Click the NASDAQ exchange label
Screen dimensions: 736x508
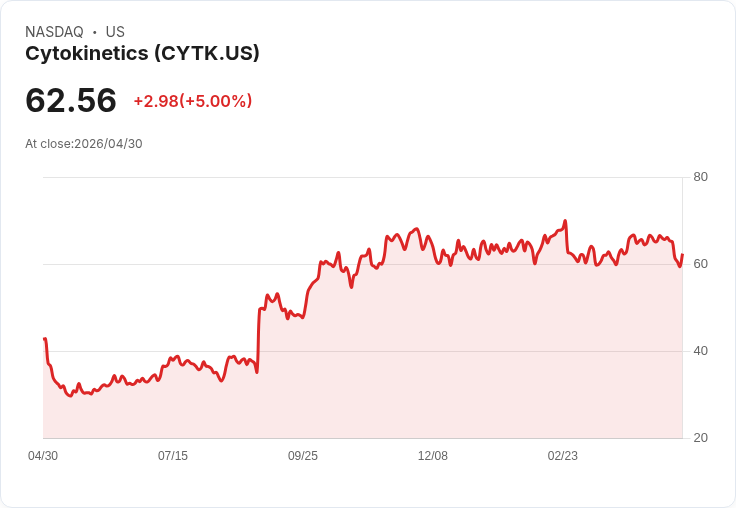pos(54,32)
